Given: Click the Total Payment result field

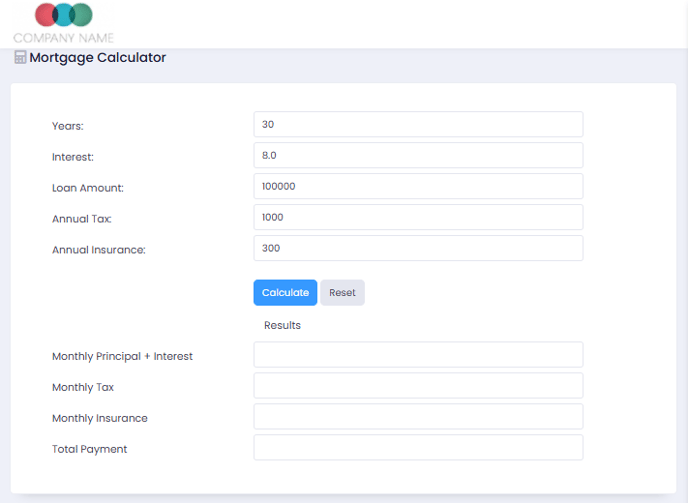Looking at the screenshot, I should tap(418, 447).
